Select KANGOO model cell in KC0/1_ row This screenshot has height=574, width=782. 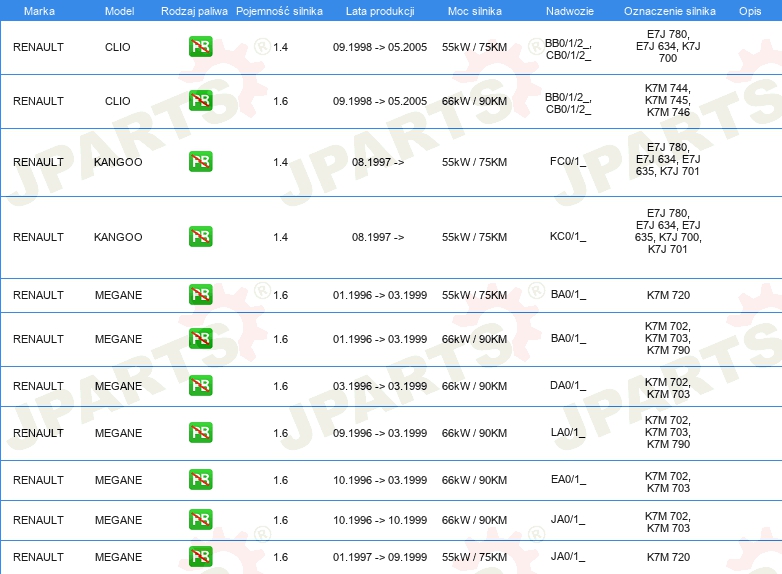(118, 237)
